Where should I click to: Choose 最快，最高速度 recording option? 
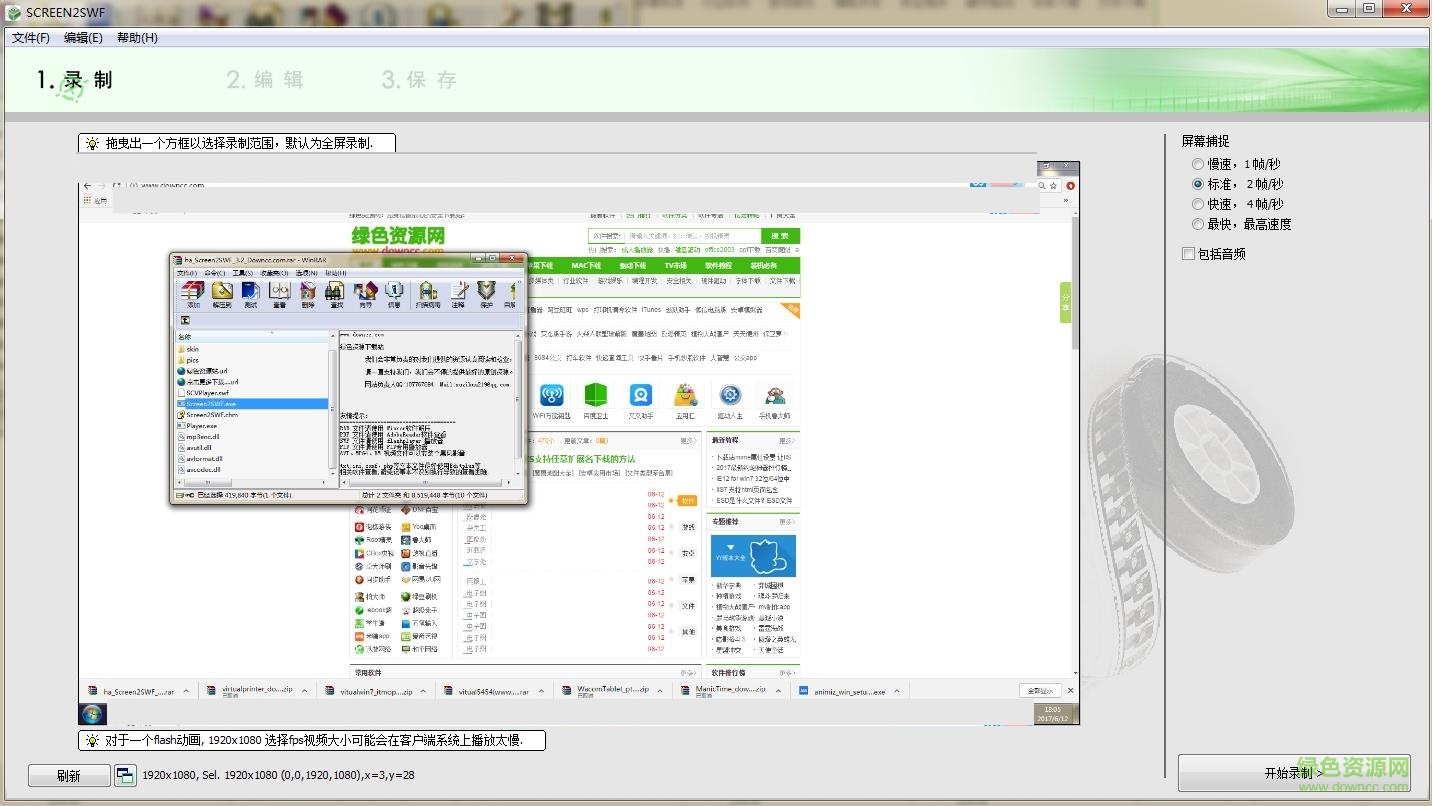pos(1198,223)
